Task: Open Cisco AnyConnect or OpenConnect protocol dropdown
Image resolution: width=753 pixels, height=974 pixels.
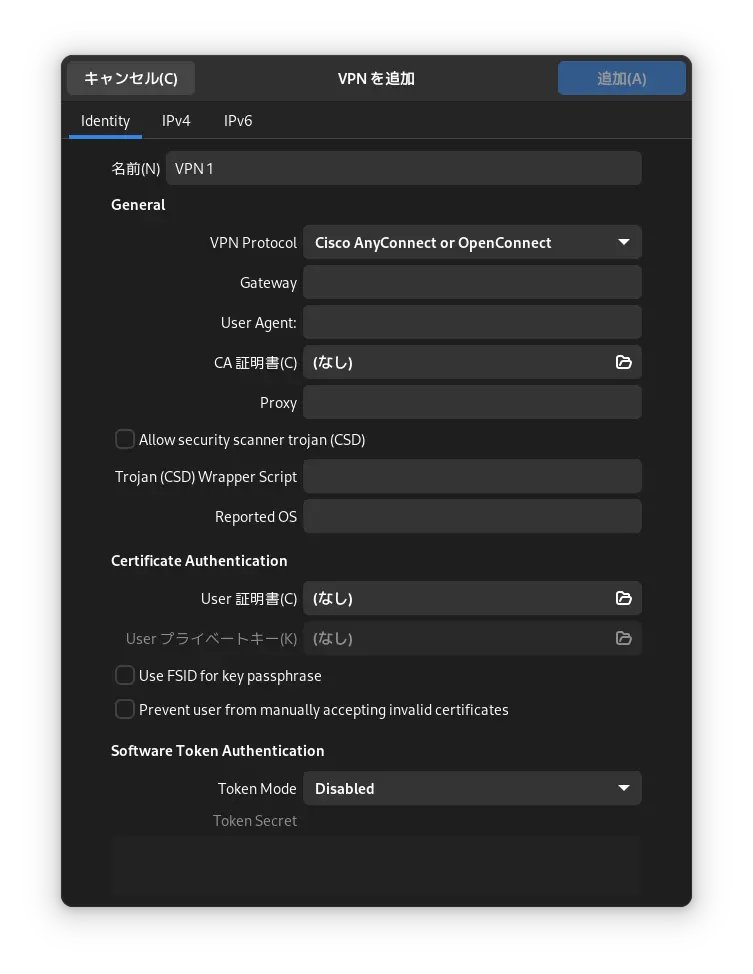Action: coord(472,242)
